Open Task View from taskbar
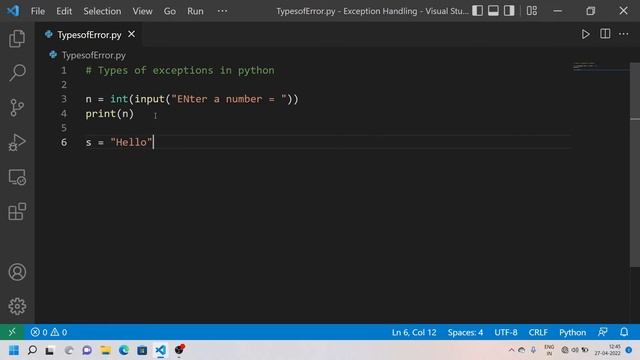The height and width of the screenshot is (360, 640). tap(50, 350)
